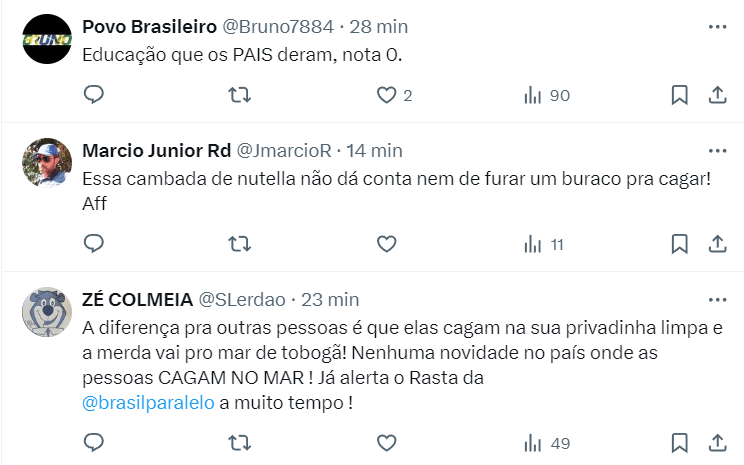View analytics showing 90 views

(546, 95)
